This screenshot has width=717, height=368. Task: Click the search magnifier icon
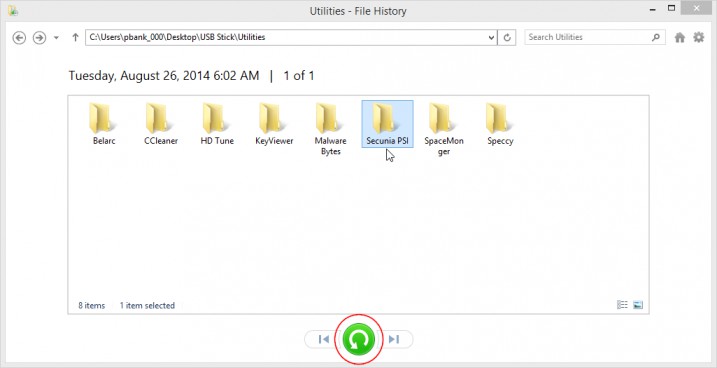click(x=656, y=37)
